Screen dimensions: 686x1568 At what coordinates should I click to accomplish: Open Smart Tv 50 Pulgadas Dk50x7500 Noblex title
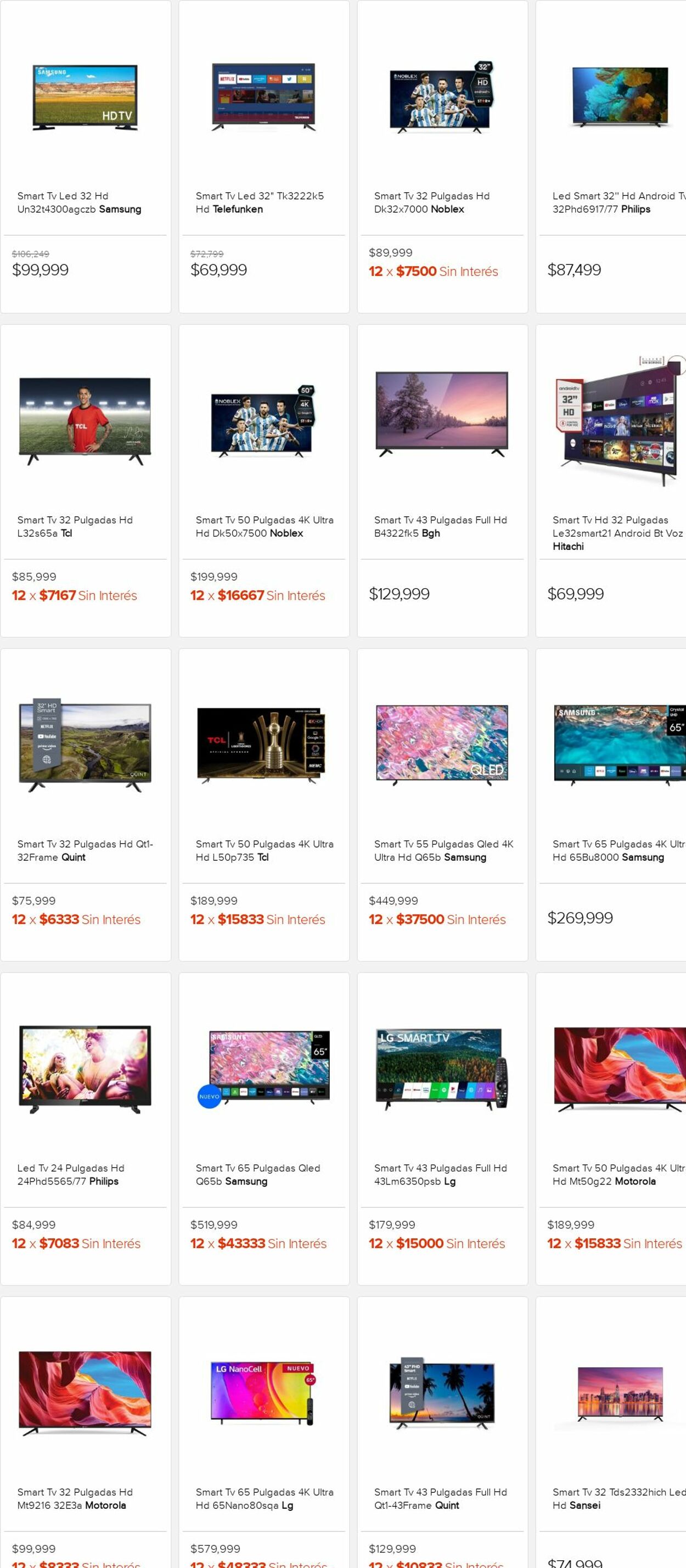click(x=265, y=527)
